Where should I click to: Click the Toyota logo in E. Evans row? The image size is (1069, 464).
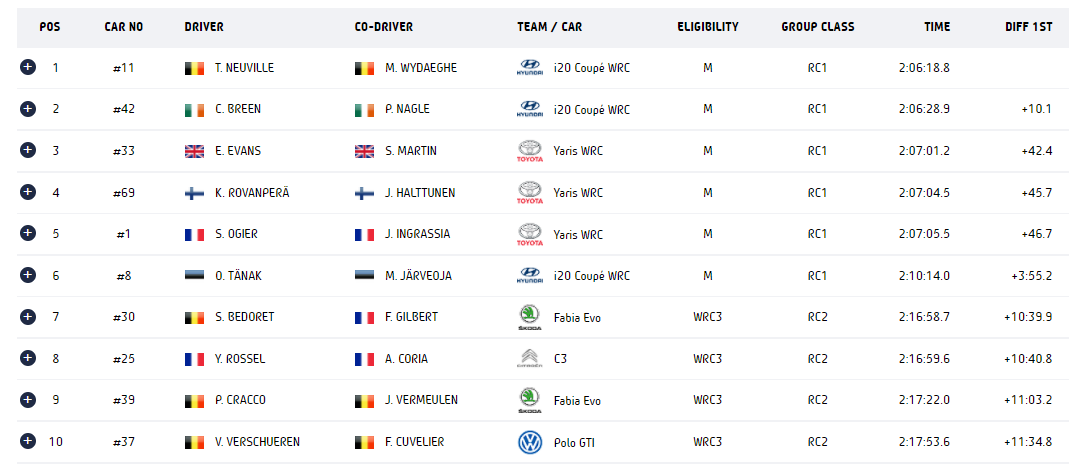[530, 151]
